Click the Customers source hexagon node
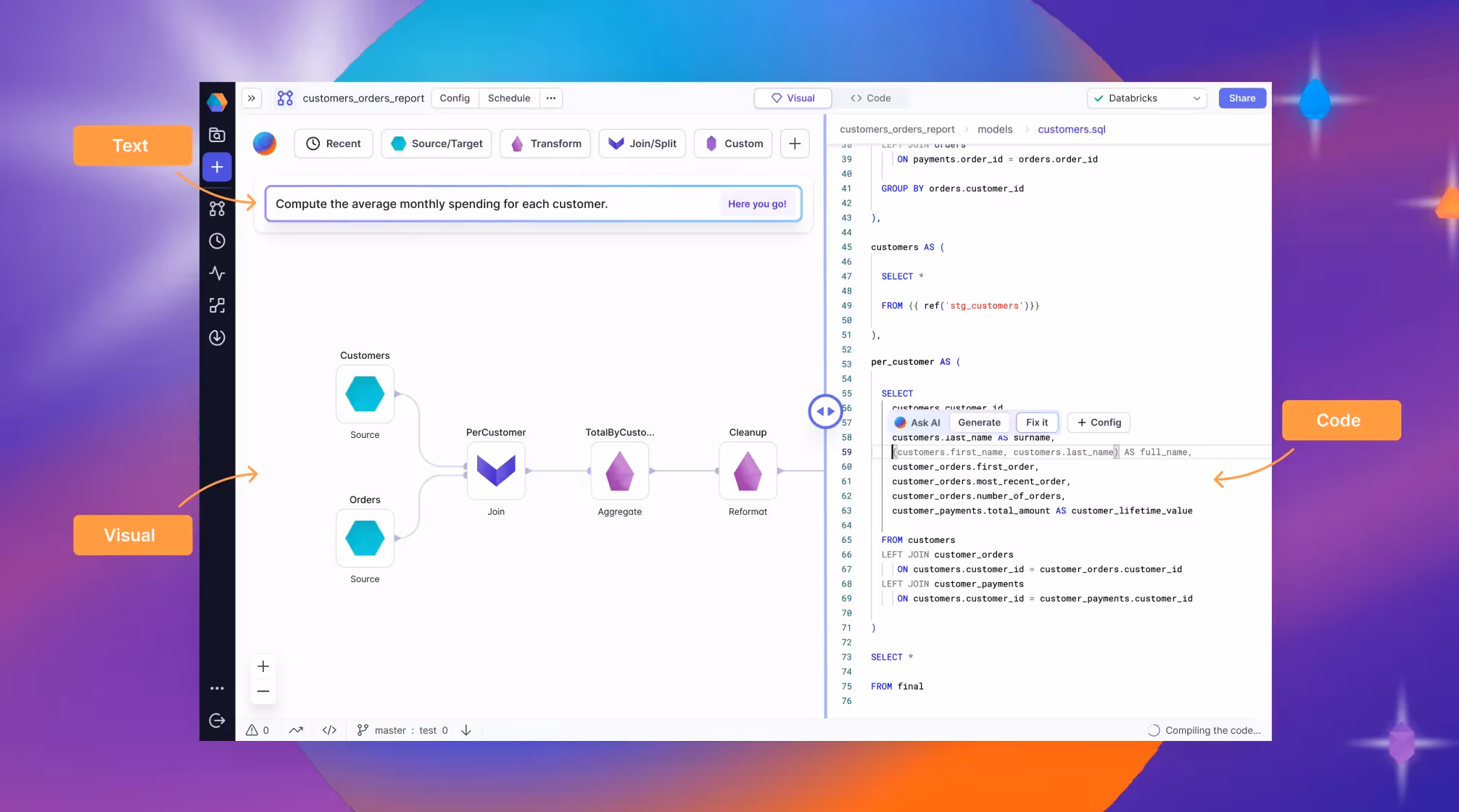 coord(365,394)
